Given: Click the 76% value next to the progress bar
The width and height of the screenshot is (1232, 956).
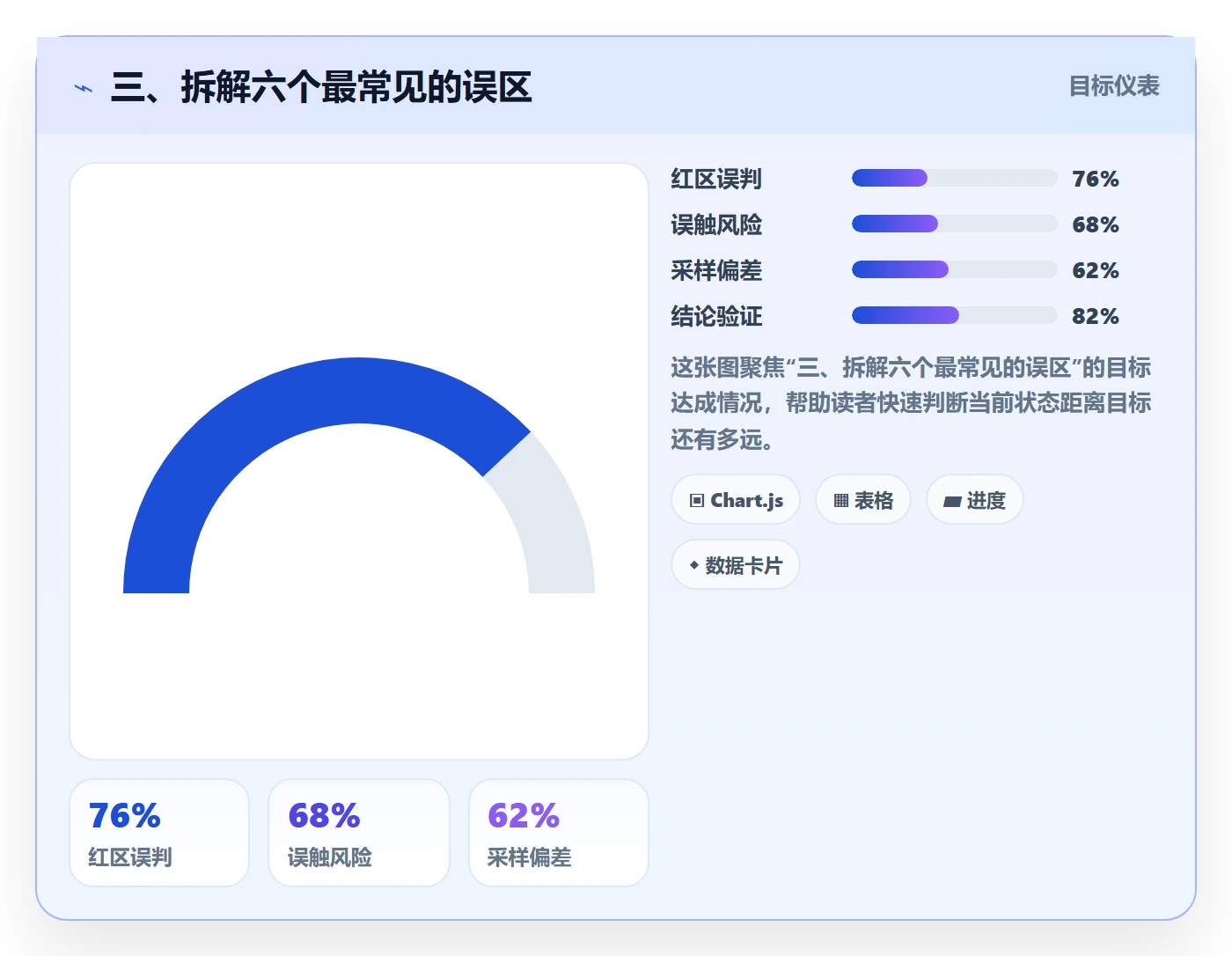Looking at the screenshot, I should click(1096, 179).
